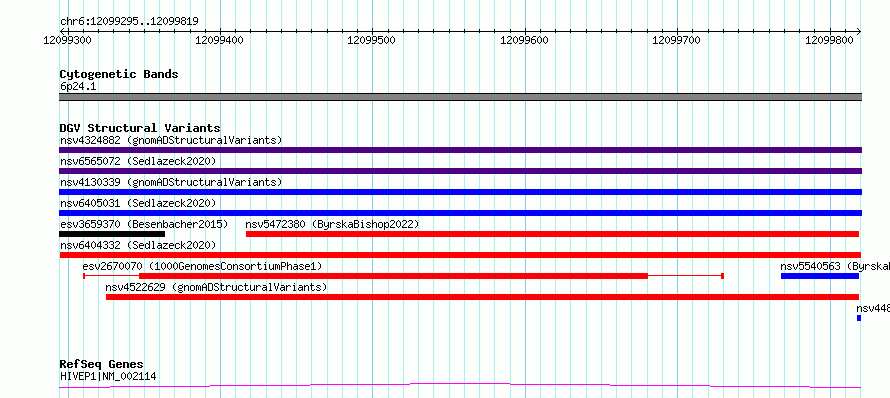The height and width of the screenshot is (398, 890).
Task: Select the blue nsv4130339 variant bar
Action: (x=460, y=192)
